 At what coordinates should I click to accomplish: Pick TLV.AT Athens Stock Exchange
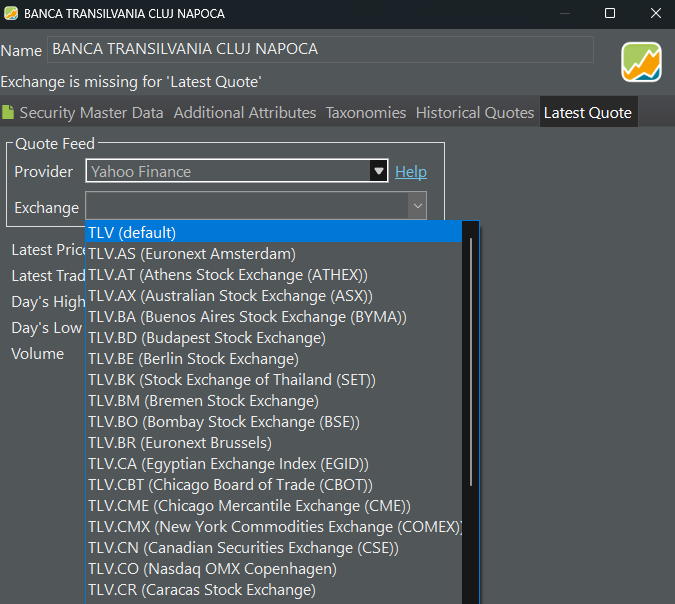pos(273,275)
